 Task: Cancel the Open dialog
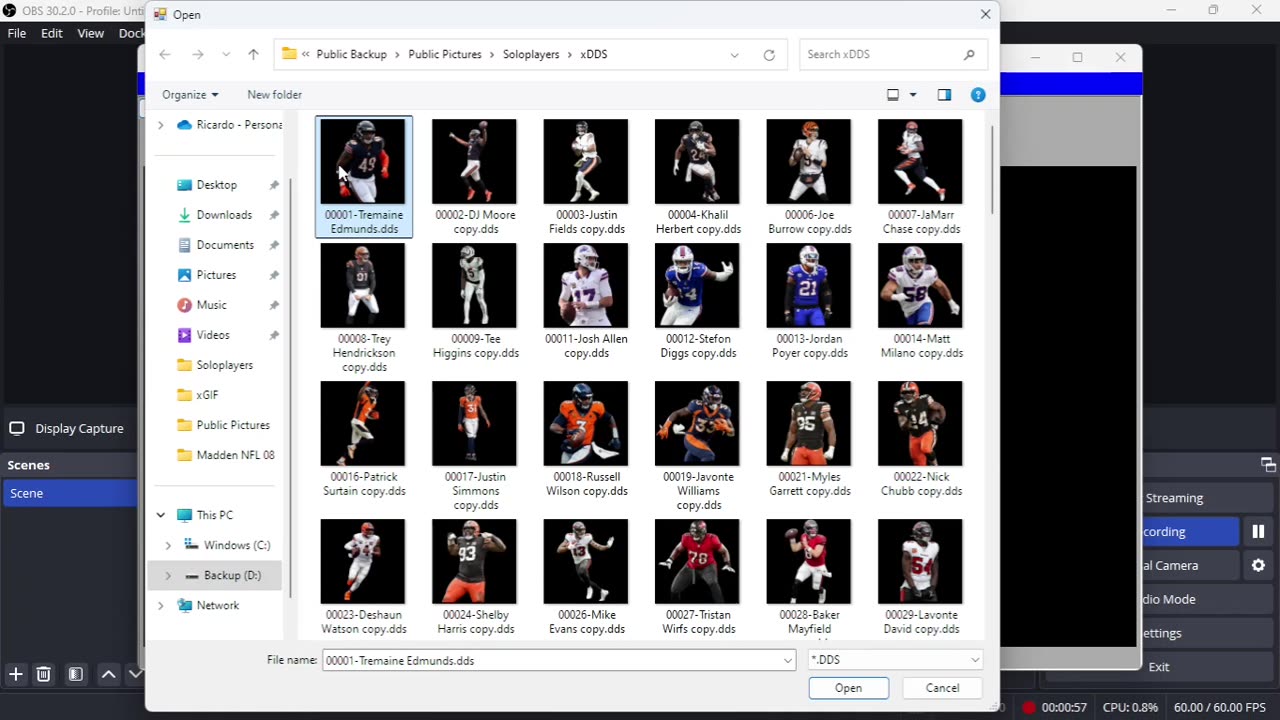(942, 688)
